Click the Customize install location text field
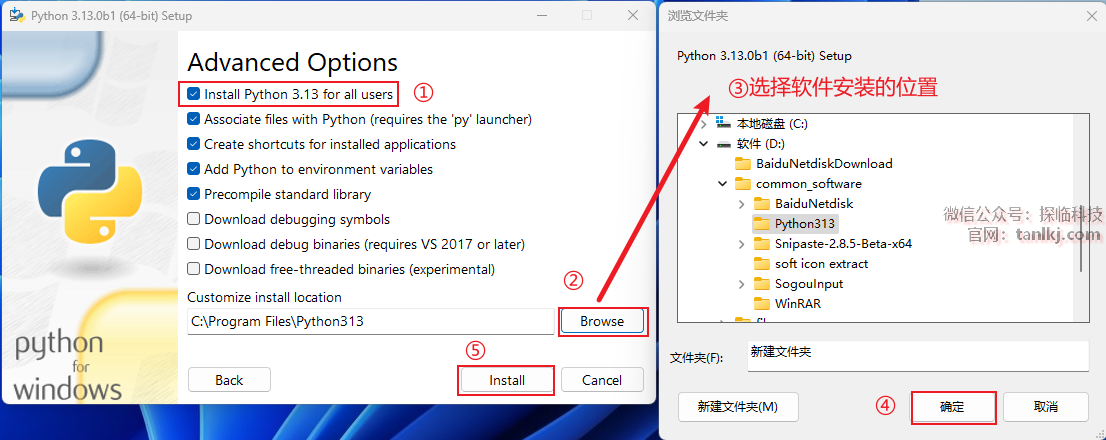 [x=370, y=322]
